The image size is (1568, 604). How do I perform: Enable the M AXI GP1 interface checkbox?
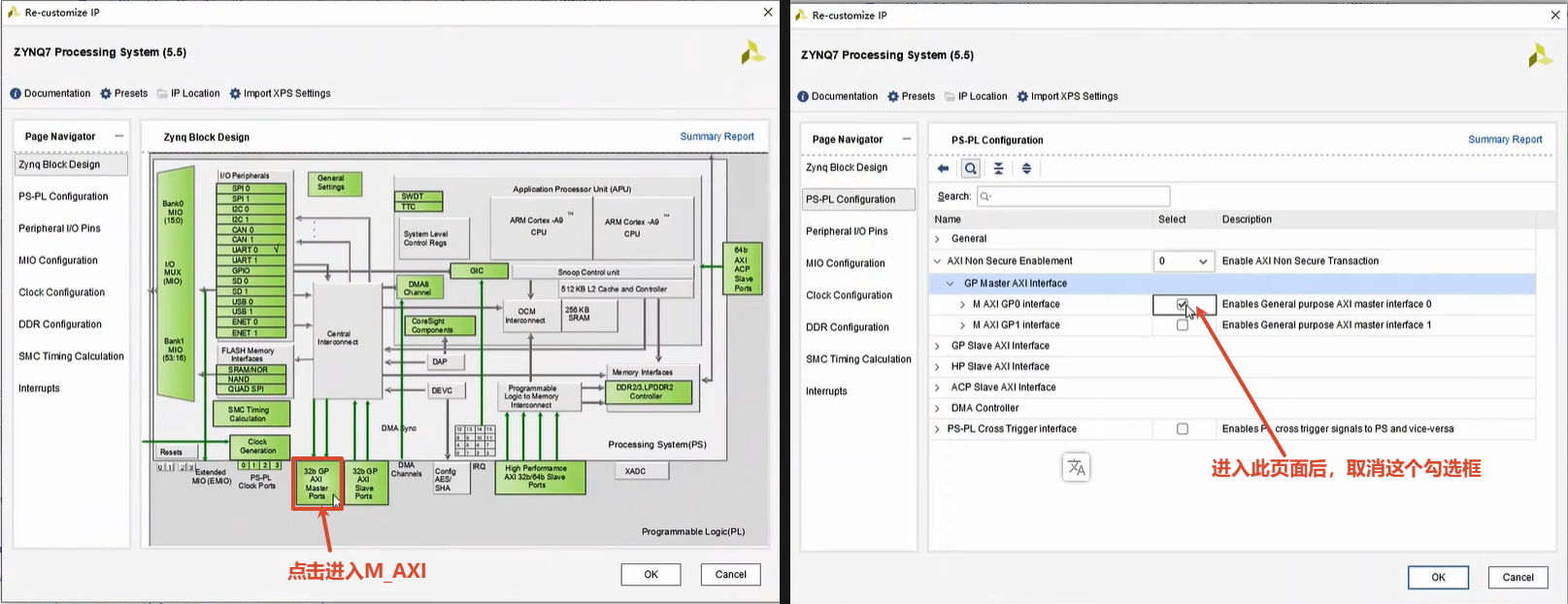pos(1182,325)
